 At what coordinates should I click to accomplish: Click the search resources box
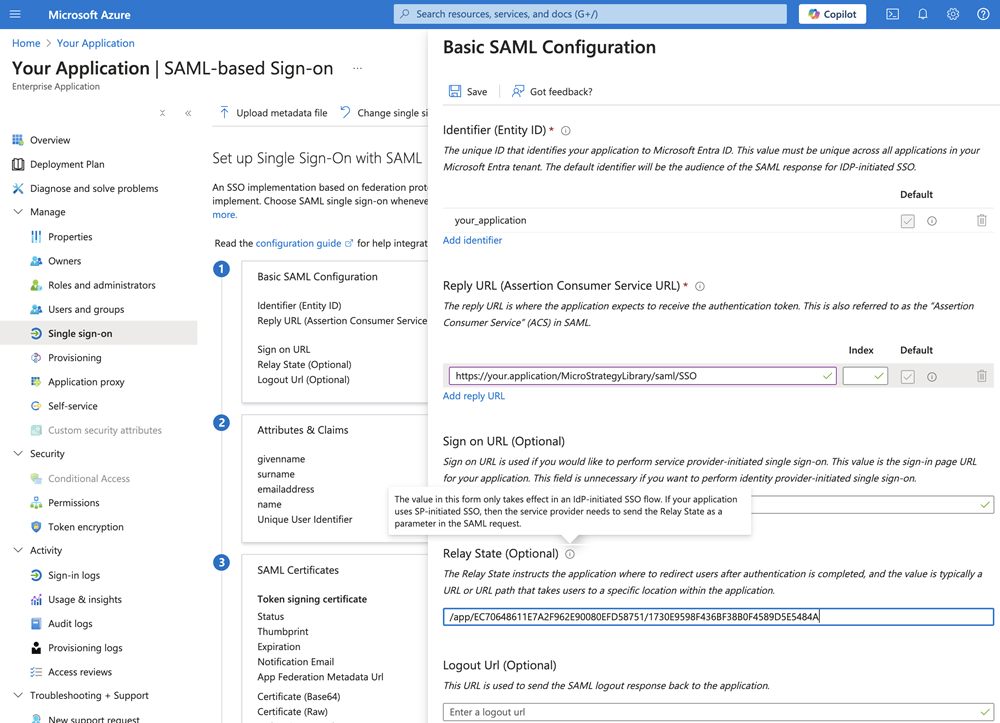590,14
